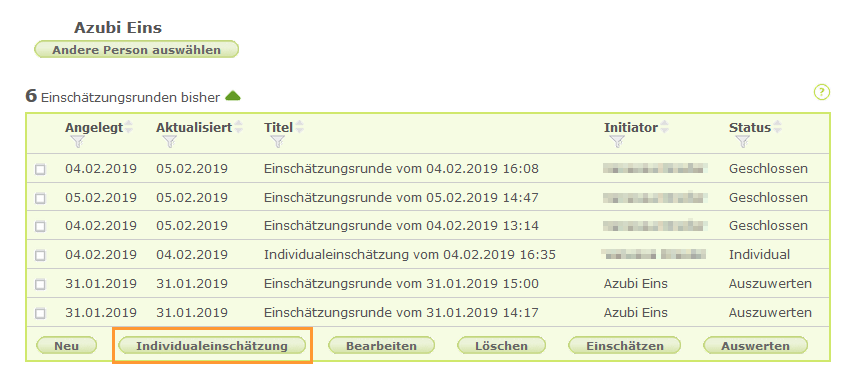Start an Individualeinschätzung via its button
855x387 pixels.
pyautogui.click(x=212, y=346)
